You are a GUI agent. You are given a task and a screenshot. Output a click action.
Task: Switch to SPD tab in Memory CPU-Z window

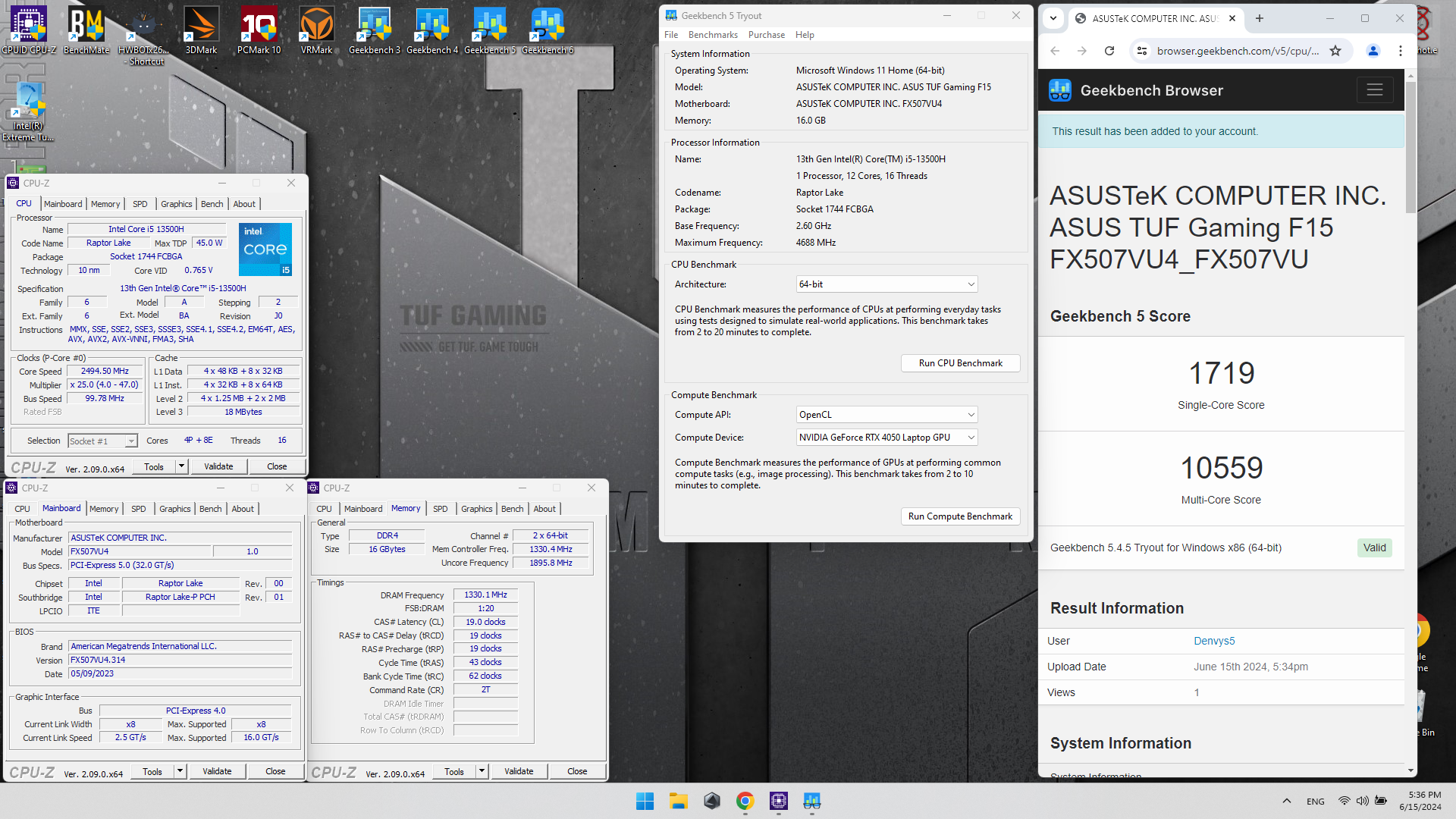(440, 509)
